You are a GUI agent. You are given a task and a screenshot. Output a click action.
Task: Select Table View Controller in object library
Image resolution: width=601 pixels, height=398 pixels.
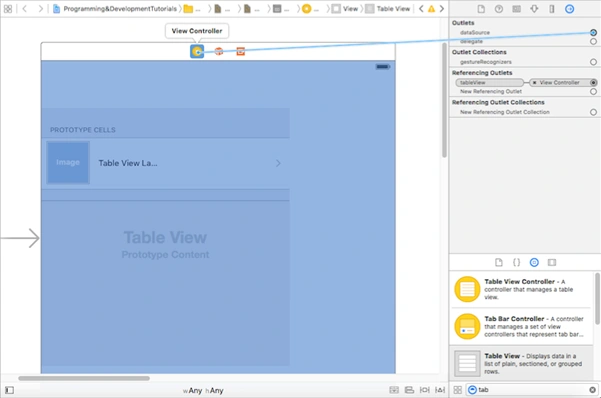coord(522,289)
